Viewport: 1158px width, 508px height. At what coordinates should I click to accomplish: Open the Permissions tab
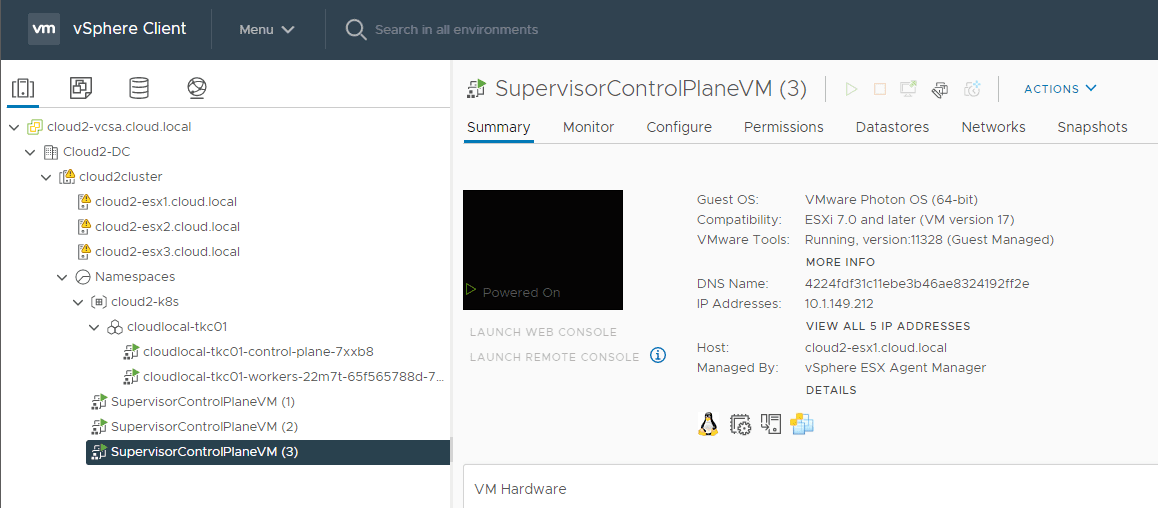click(x=784, y=127)
